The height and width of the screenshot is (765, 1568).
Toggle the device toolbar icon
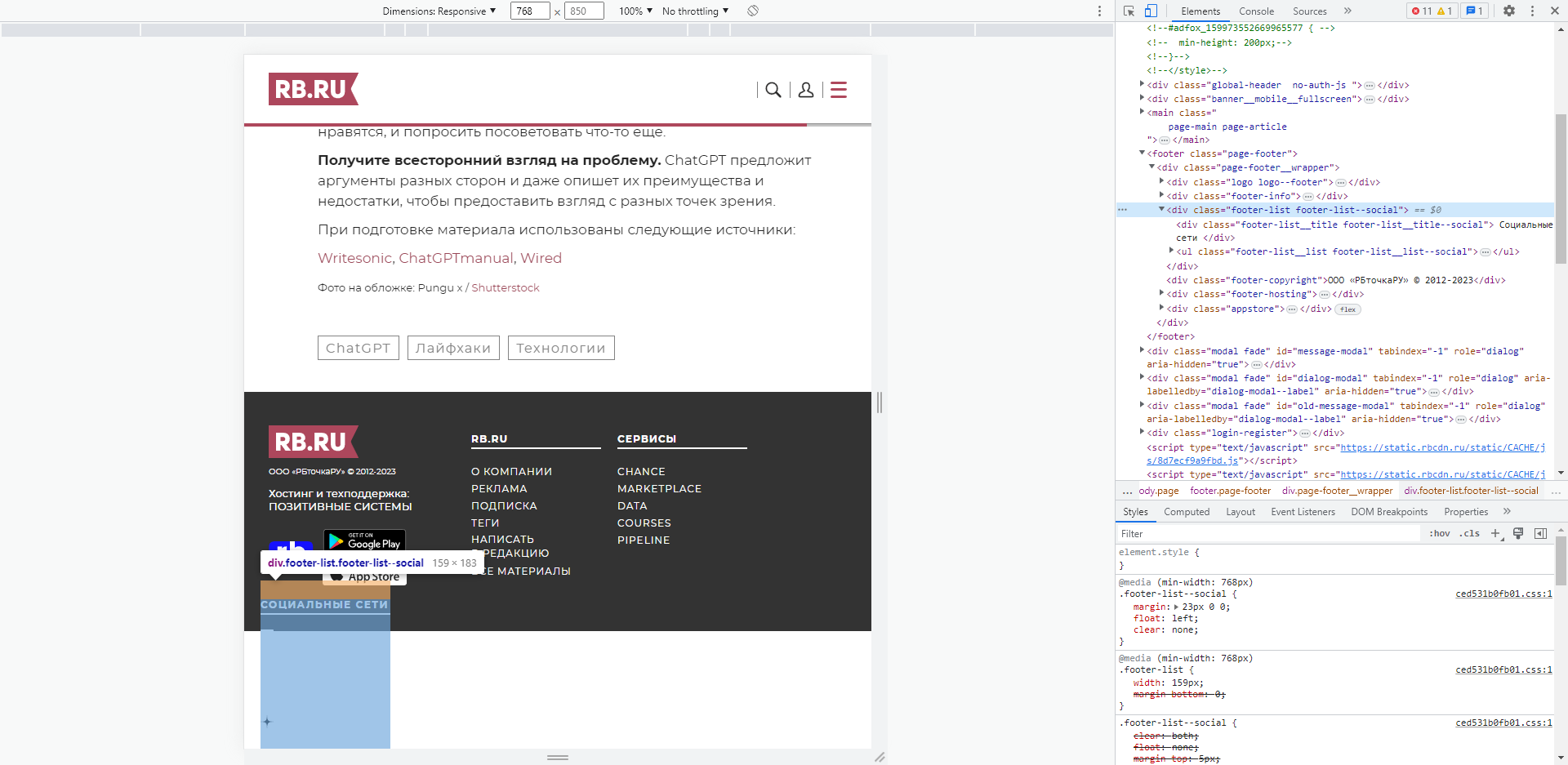pyautogui.click(x=1151, y=11)
